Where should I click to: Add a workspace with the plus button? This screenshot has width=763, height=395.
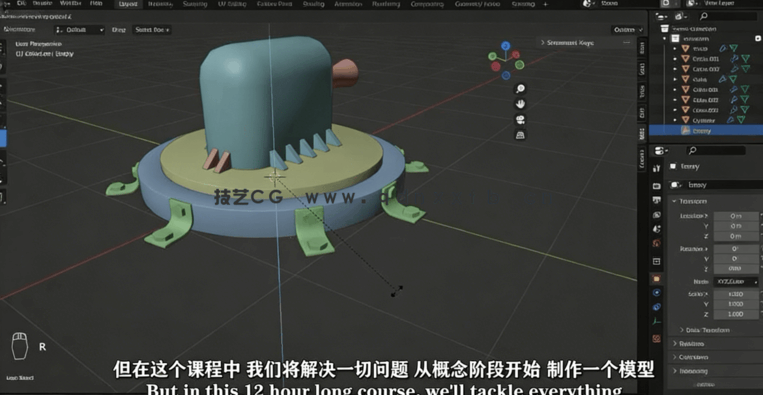(x=545, y=4)
